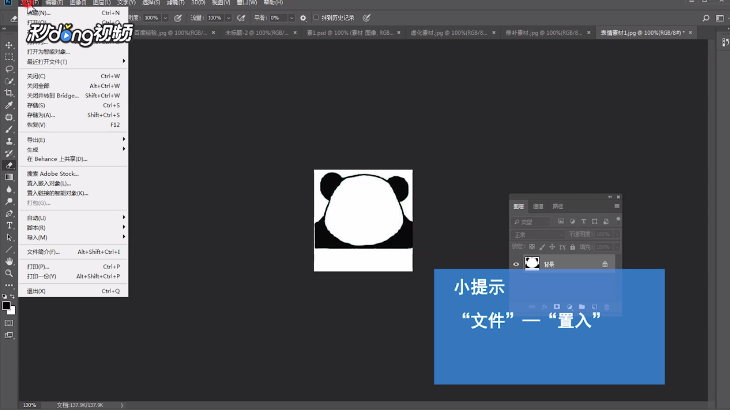Select the Horizontal Type tool
The width and height of the screenshot is (730, 410).
coord(9,225)
